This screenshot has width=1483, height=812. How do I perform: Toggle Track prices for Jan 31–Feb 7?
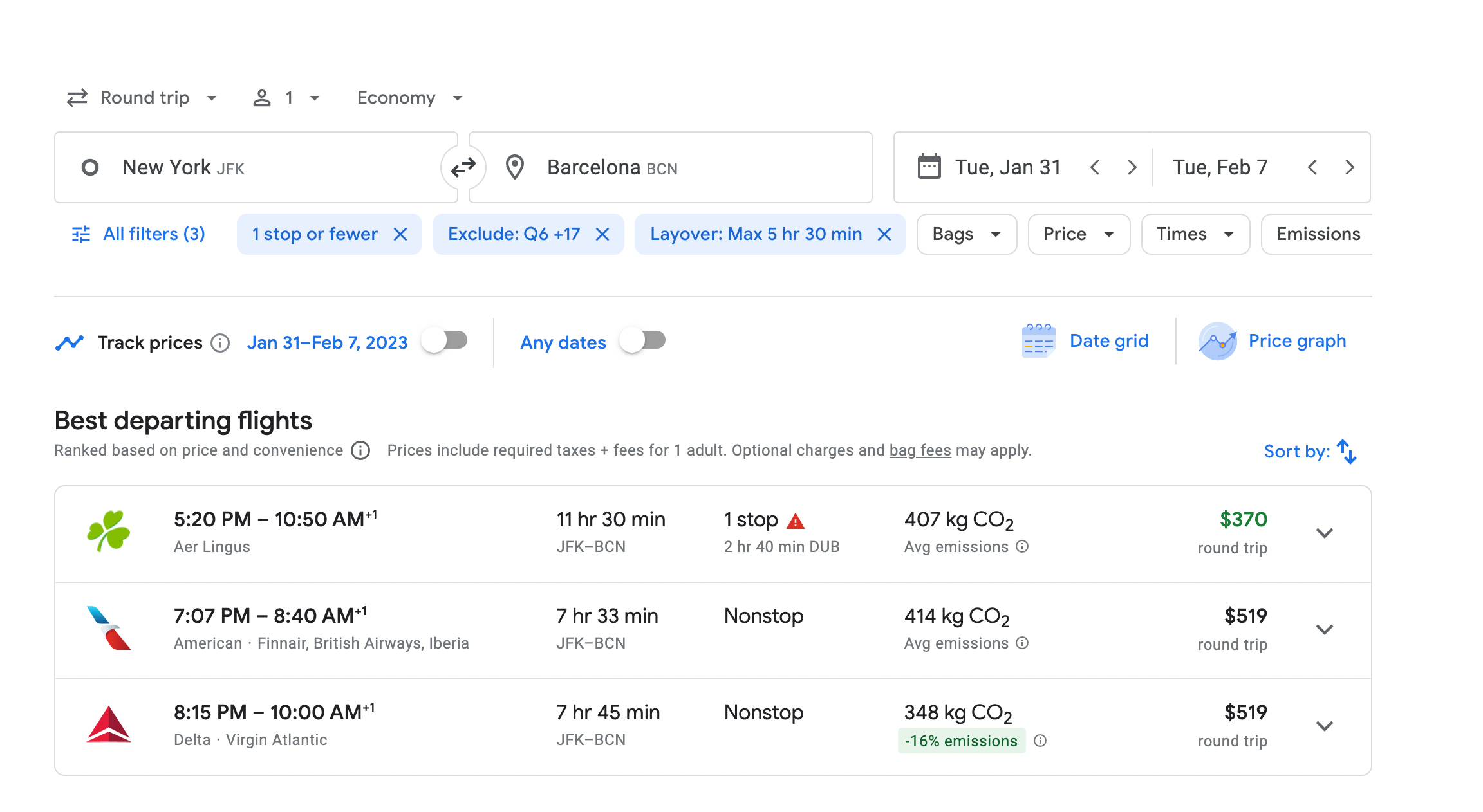tap(445, 340)
